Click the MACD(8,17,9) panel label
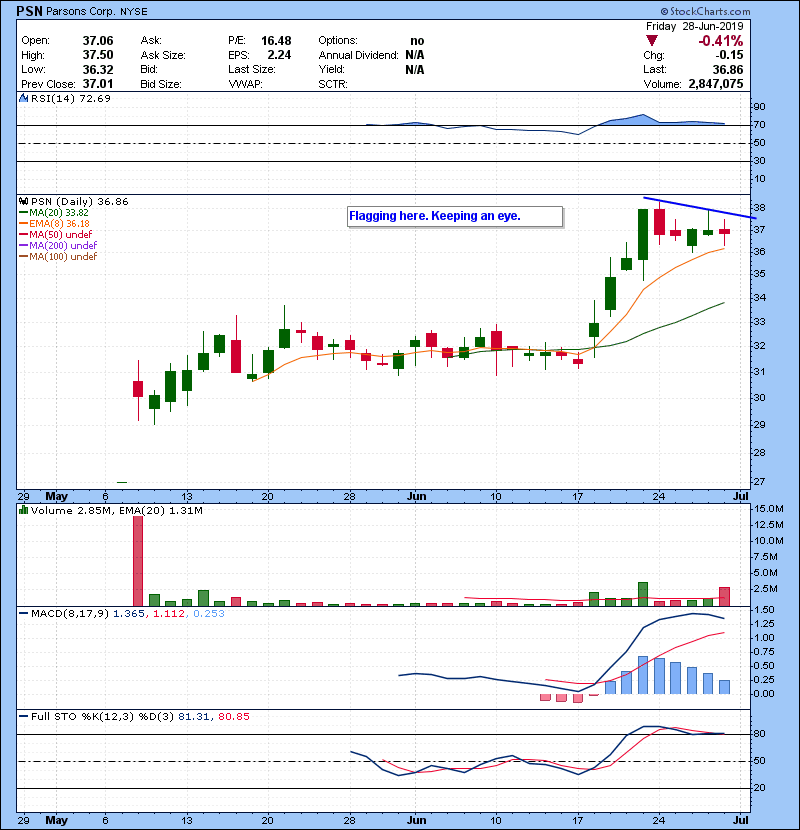The image size is (800, 830). pyautogui.click(x=70, y=614)
